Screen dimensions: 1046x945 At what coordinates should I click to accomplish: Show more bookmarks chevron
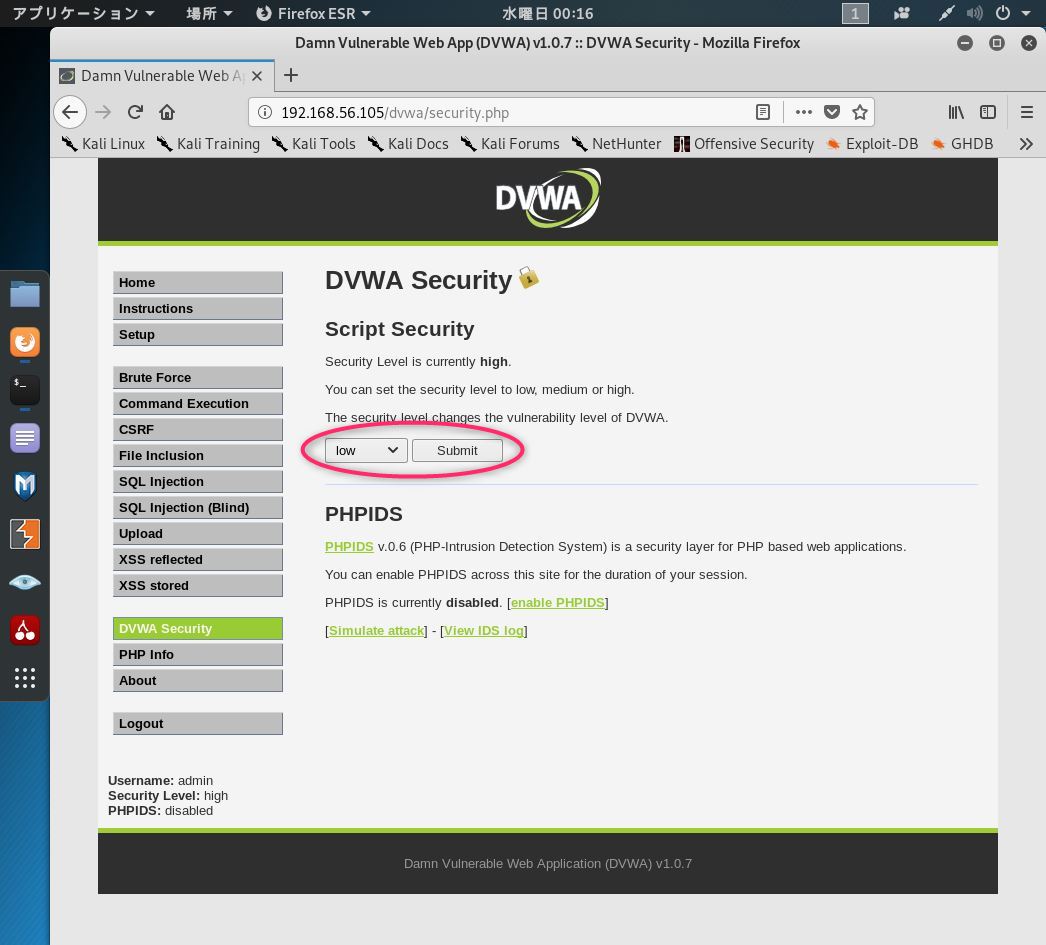(x=1026, y=144)
